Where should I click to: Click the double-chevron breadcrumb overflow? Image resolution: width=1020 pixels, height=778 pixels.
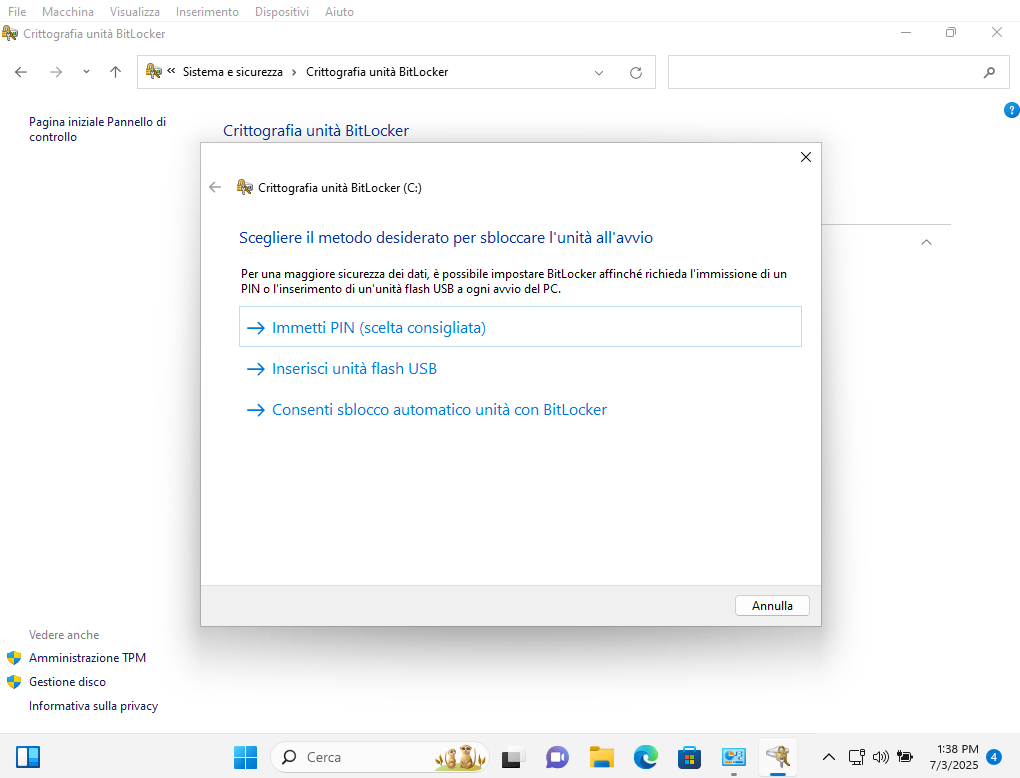pyautogui.click(x=171, y=71)
